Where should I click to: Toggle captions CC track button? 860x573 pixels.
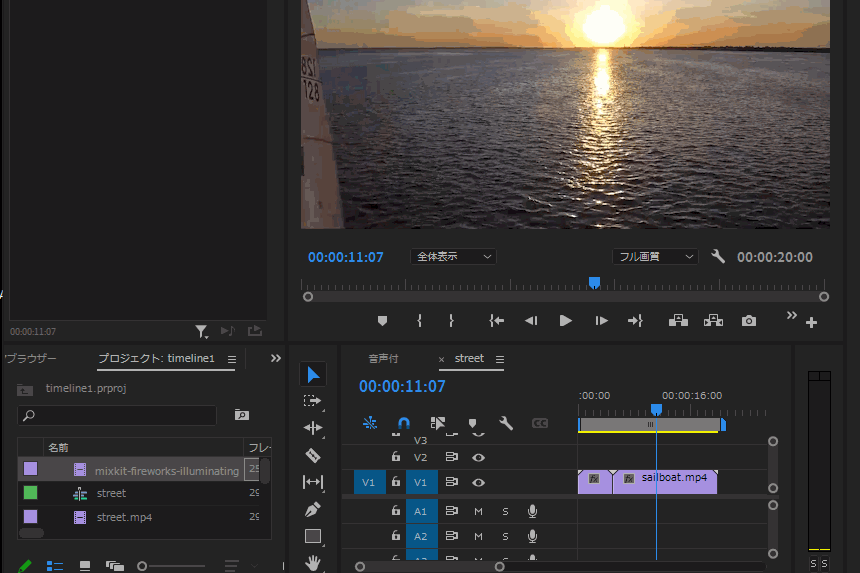coord(540,423)
